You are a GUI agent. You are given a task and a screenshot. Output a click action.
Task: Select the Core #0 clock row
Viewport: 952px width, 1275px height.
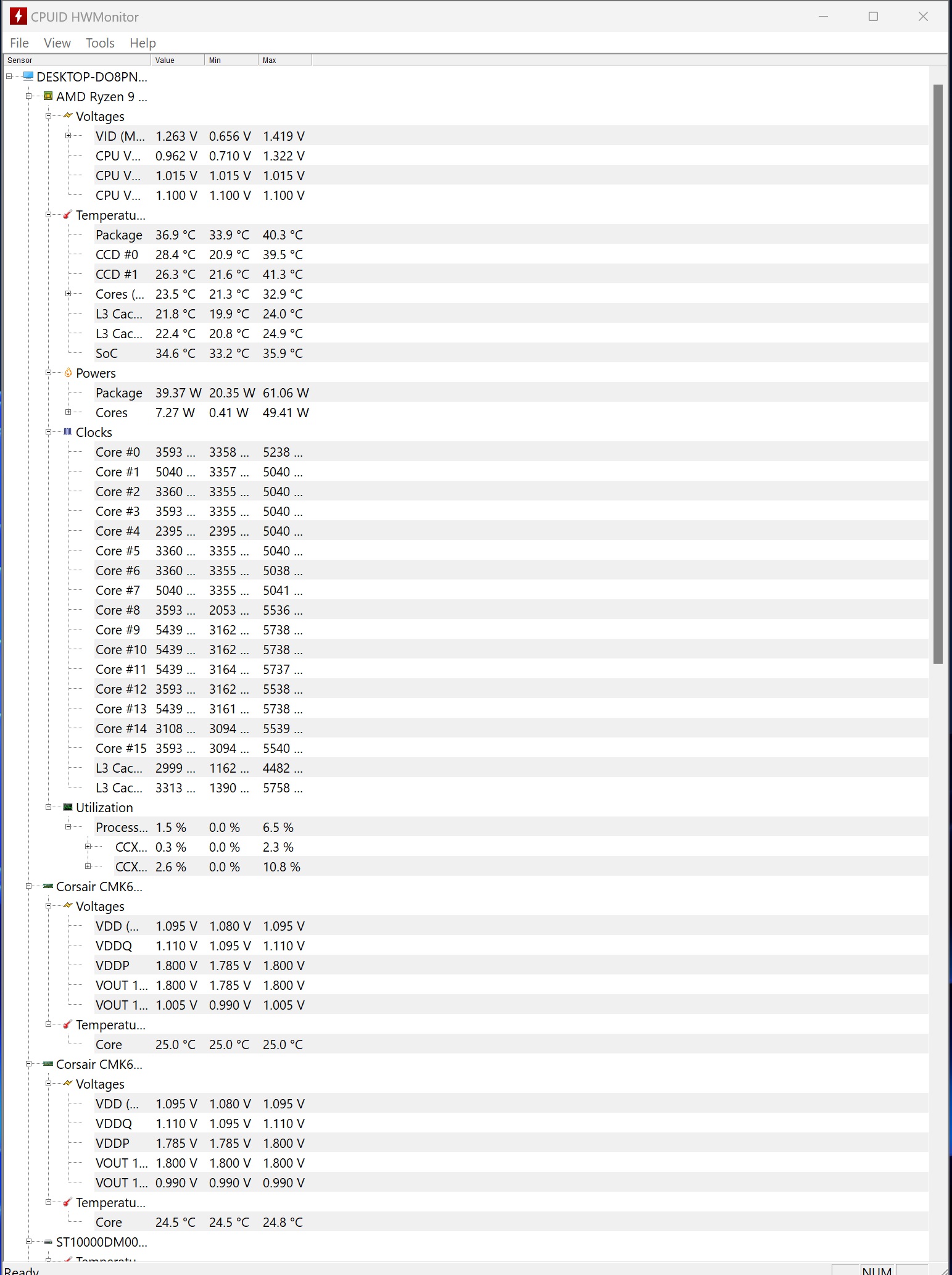[511, 452]
